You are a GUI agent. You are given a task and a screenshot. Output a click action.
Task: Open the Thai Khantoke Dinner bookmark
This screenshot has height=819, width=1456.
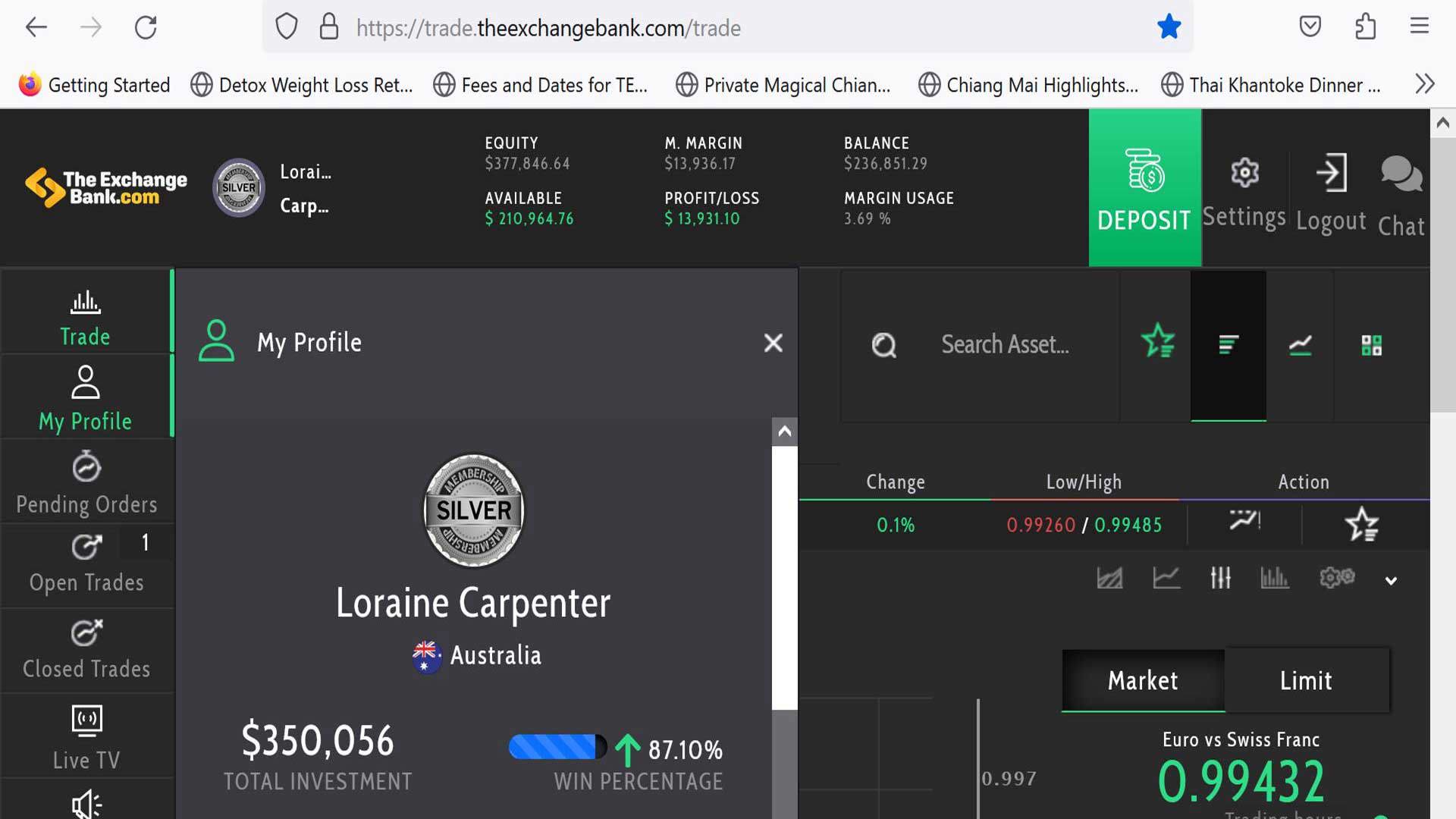click(1271, 84)
